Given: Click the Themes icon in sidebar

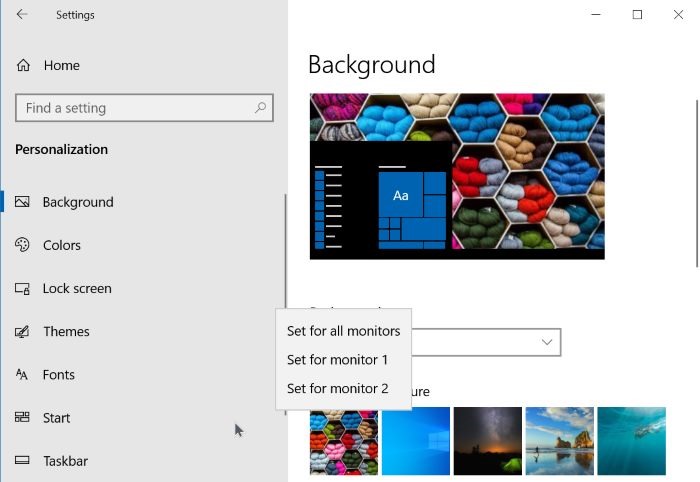Looking at the screenshot, I should (x=22, y=332).
